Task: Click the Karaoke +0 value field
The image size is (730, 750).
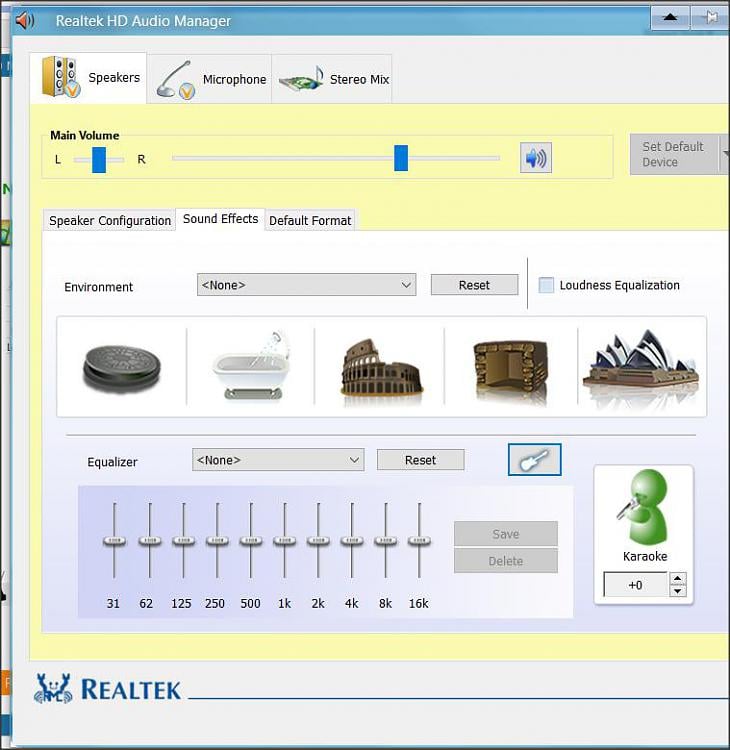Action: tap(636, 585)
